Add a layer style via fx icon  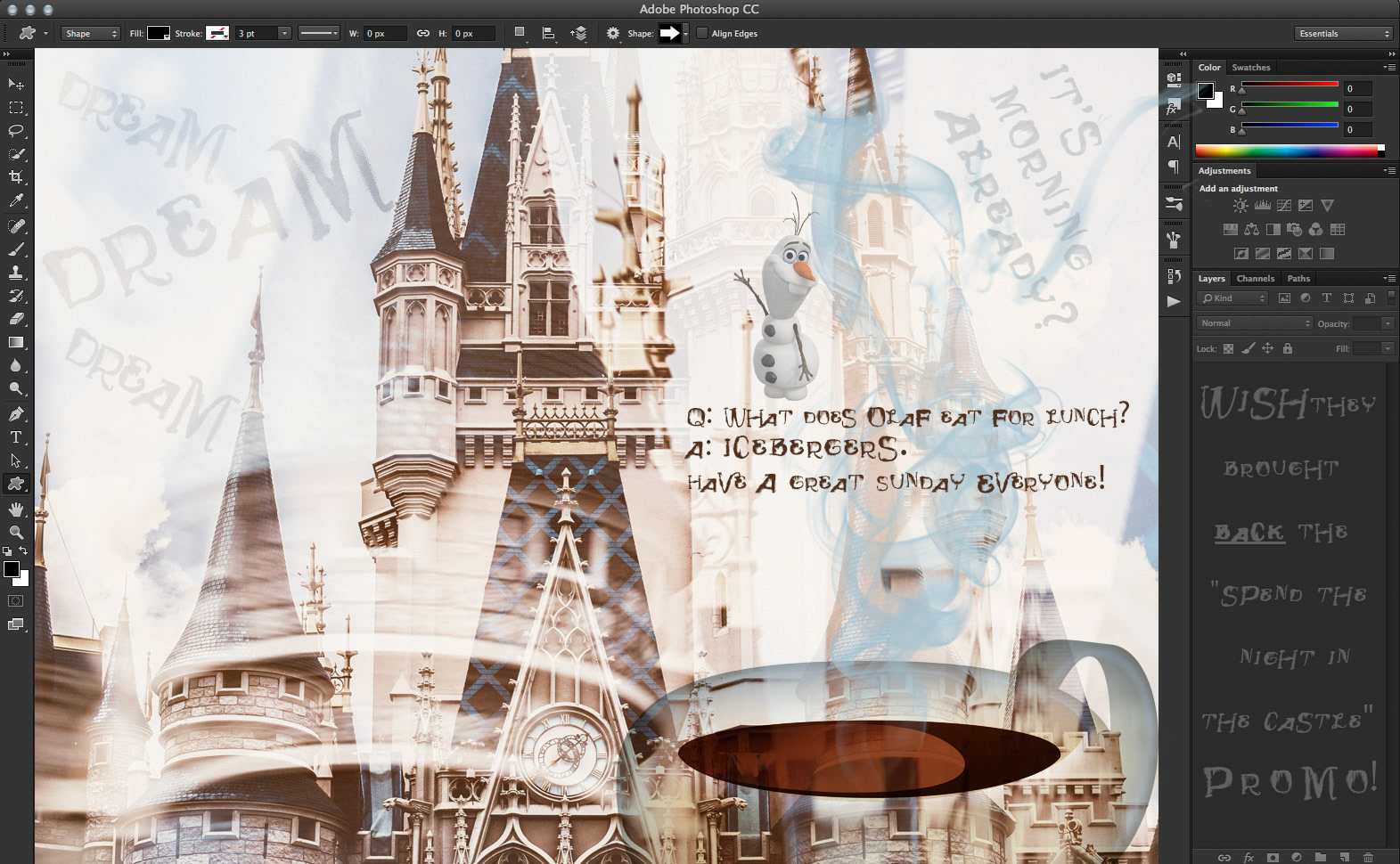tap(1249, 857)
